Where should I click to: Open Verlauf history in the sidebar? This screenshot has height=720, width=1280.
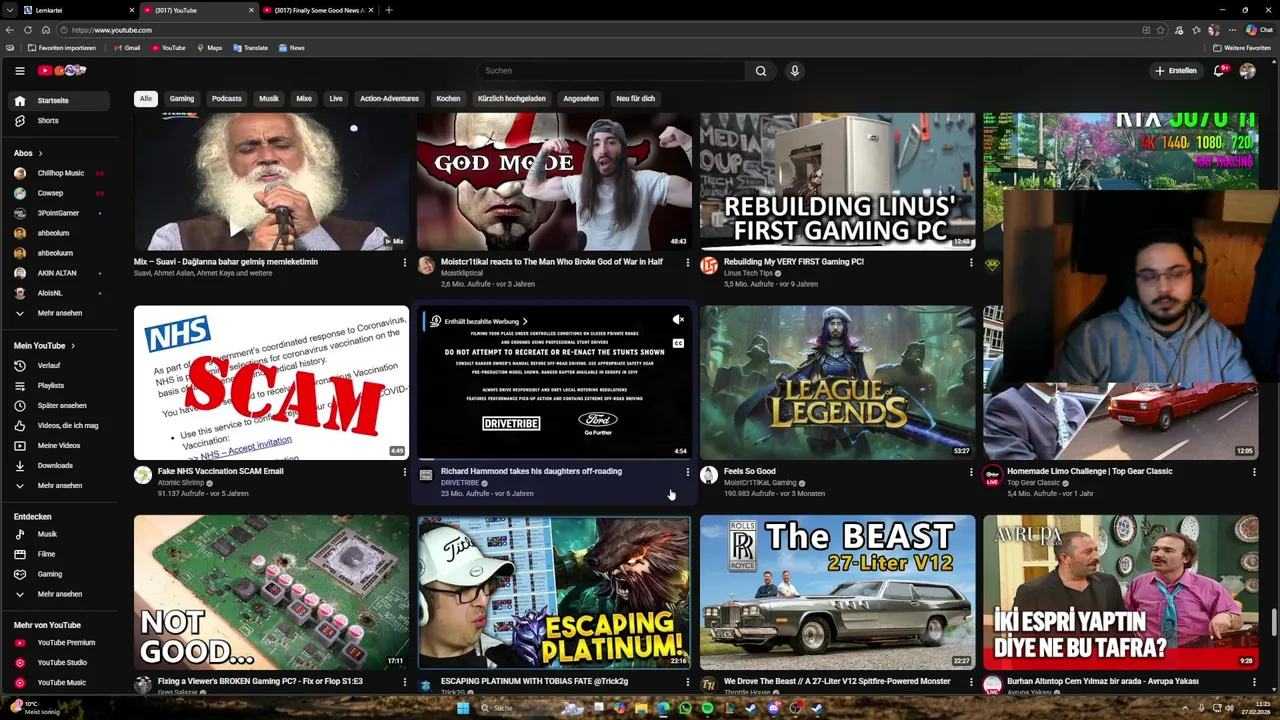pos(60,366)
